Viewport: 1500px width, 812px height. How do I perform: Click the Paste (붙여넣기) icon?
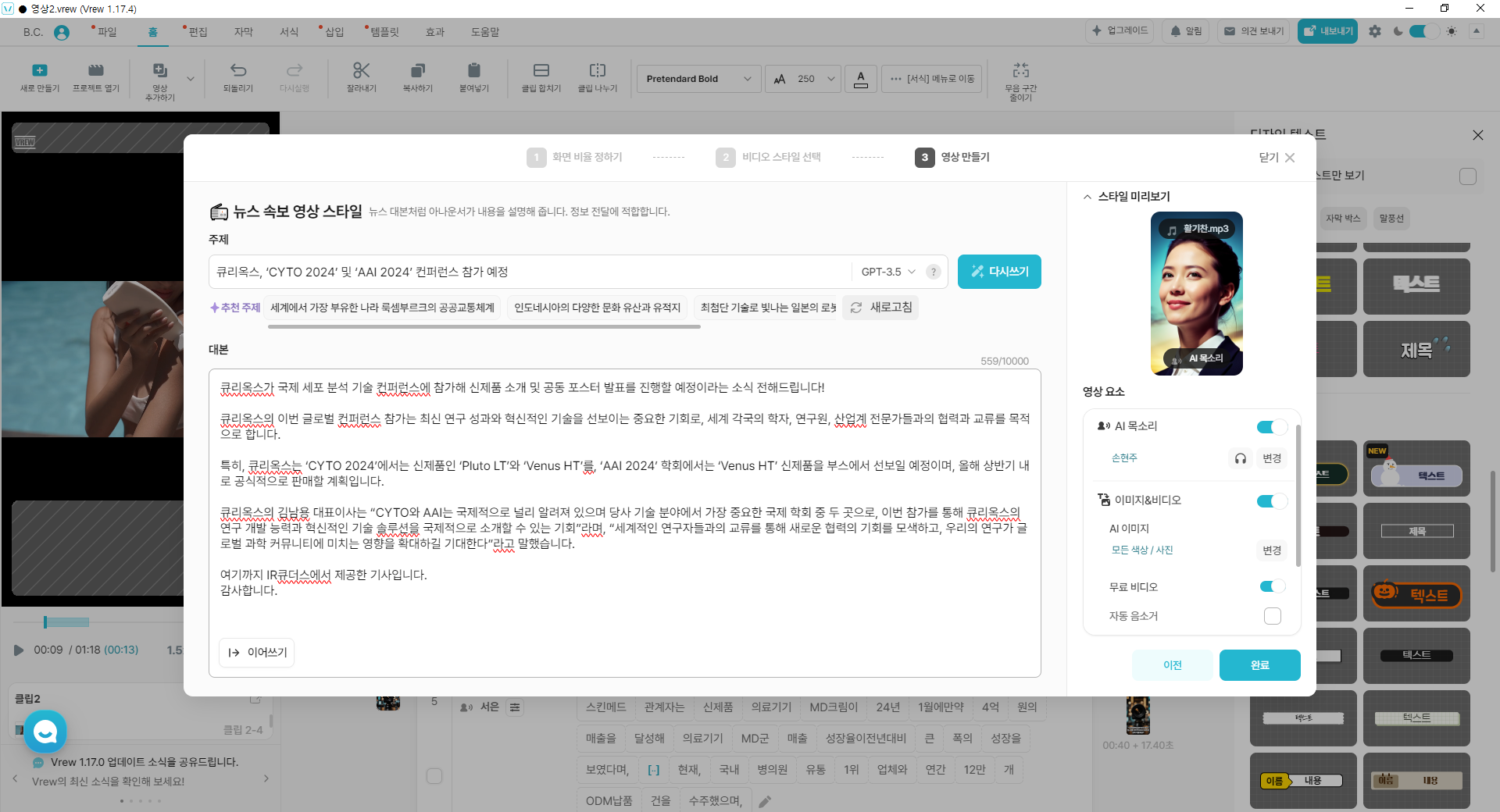coord(474,70)
